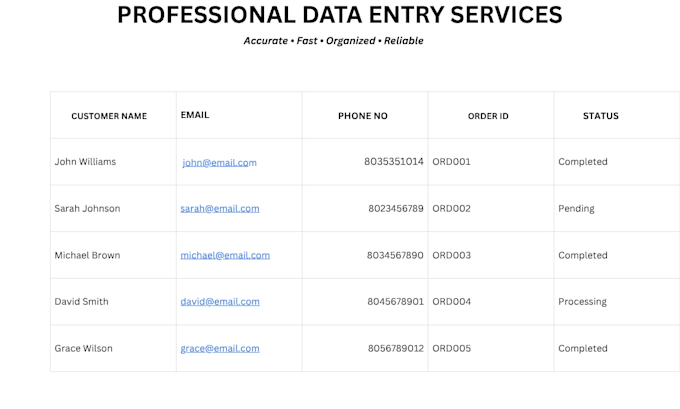Select the EMAIL column header
This screenshot has height=409, width=680.
click(x=239, y=115)
